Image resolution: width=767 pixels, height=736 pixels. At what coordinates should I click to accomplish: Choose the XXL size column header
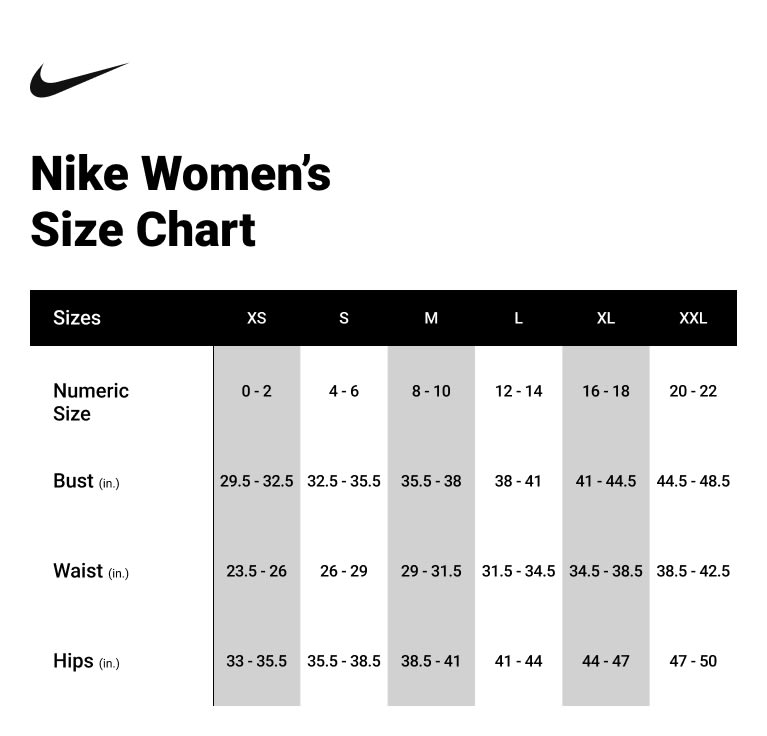(693, 318)
